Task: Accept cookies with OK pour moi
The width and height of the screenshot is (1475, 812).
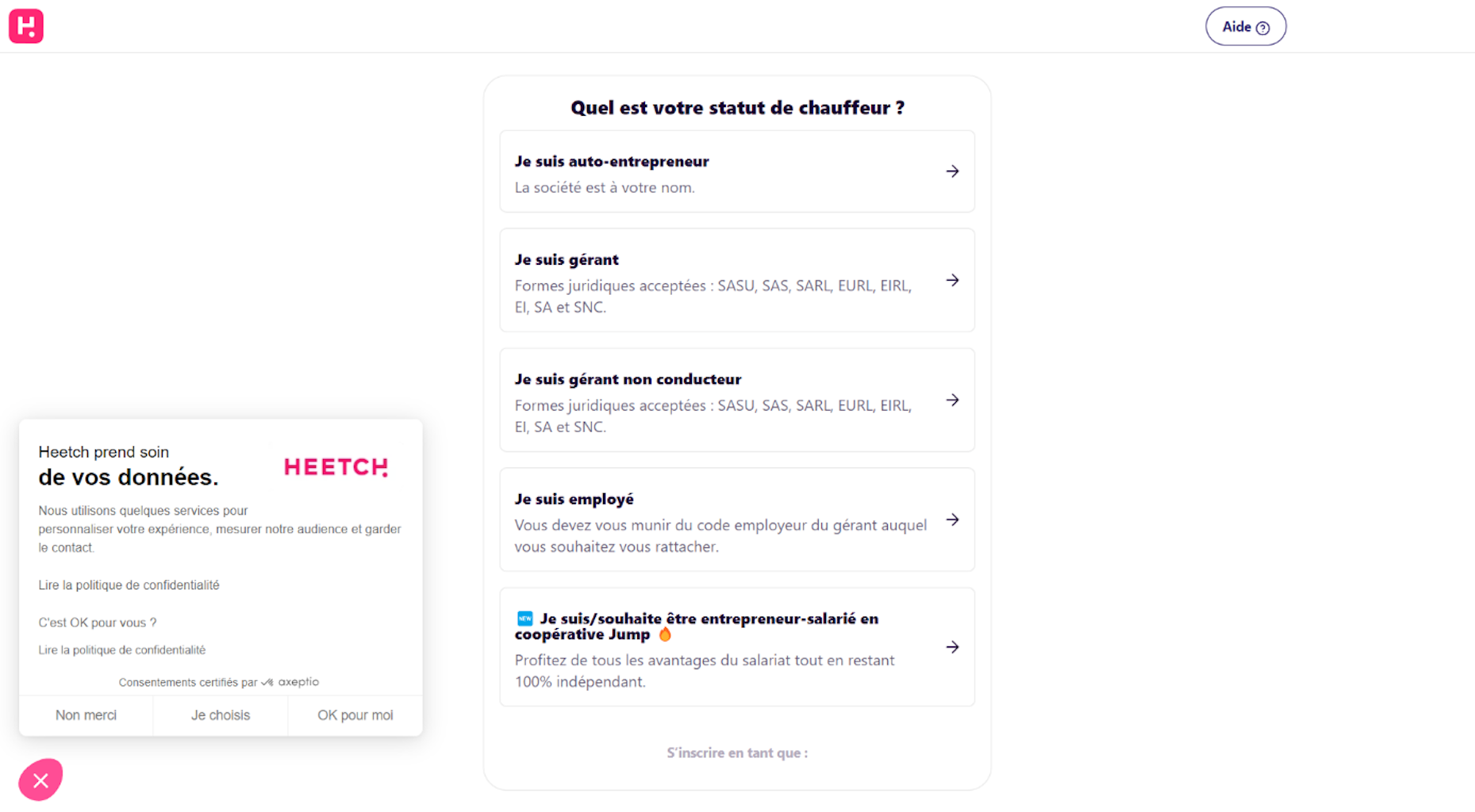Action: pos(355,715)
